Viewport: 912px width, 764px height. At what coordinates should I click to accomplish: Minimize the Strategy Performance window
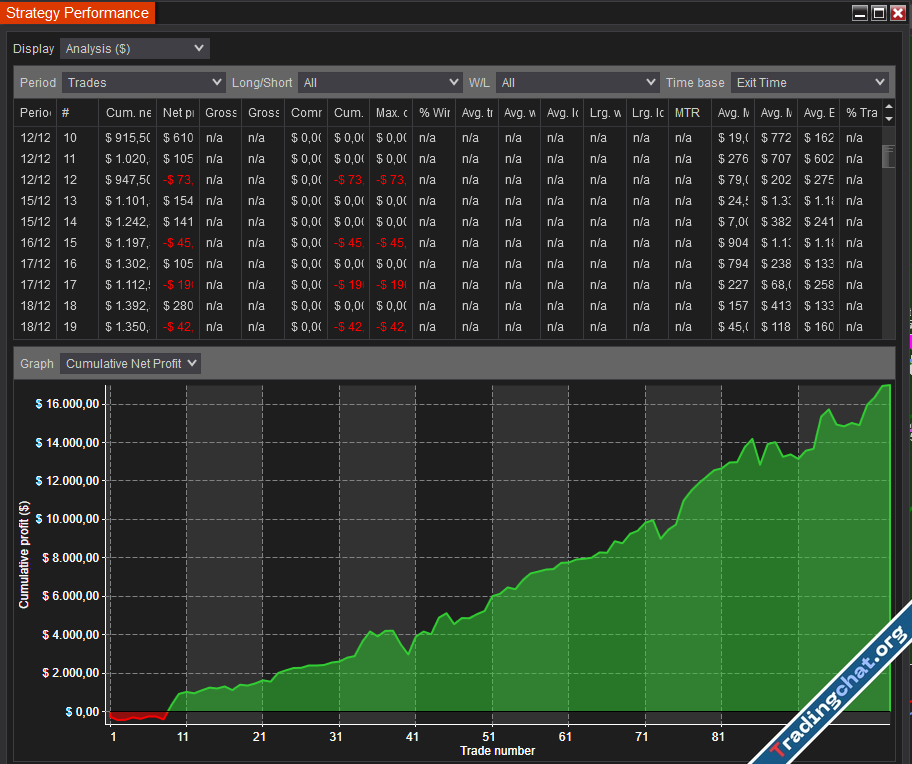coord(859,13)
